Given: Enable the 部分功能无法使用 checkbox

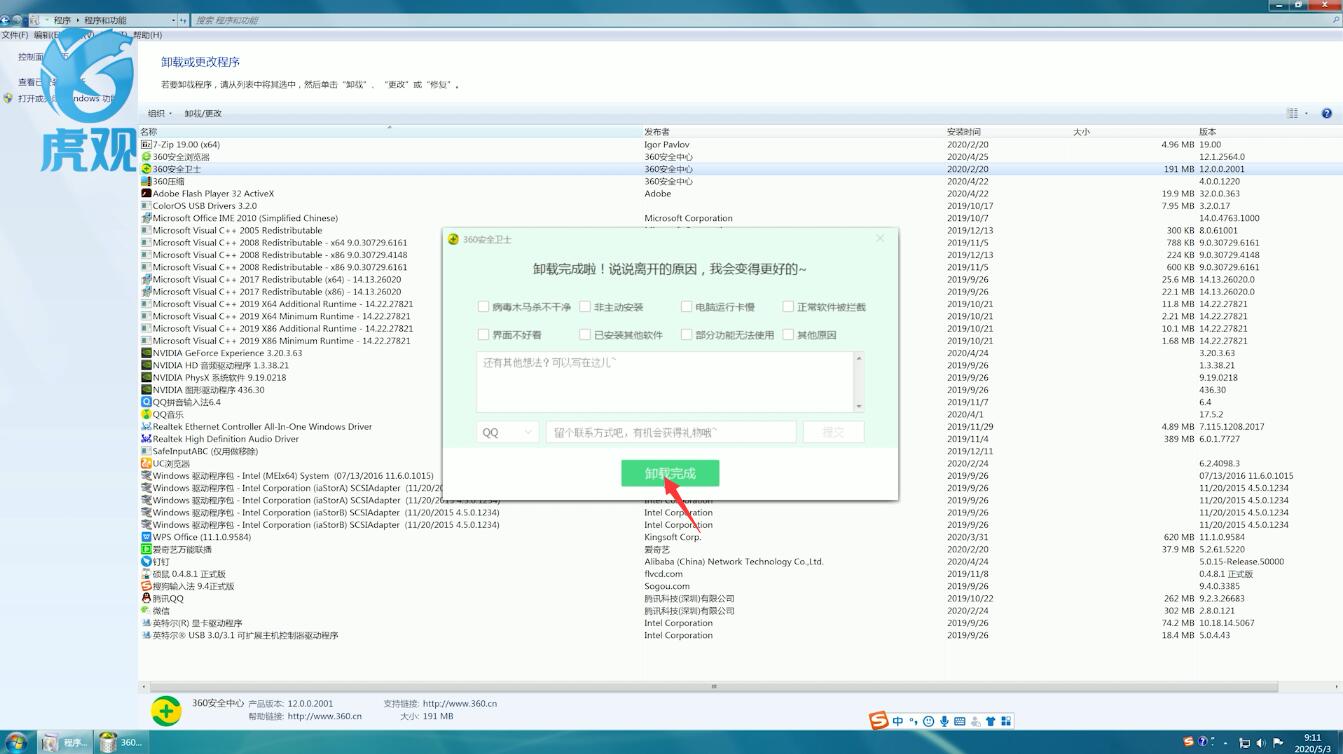Looking at the screenshot, I should 686,335.
